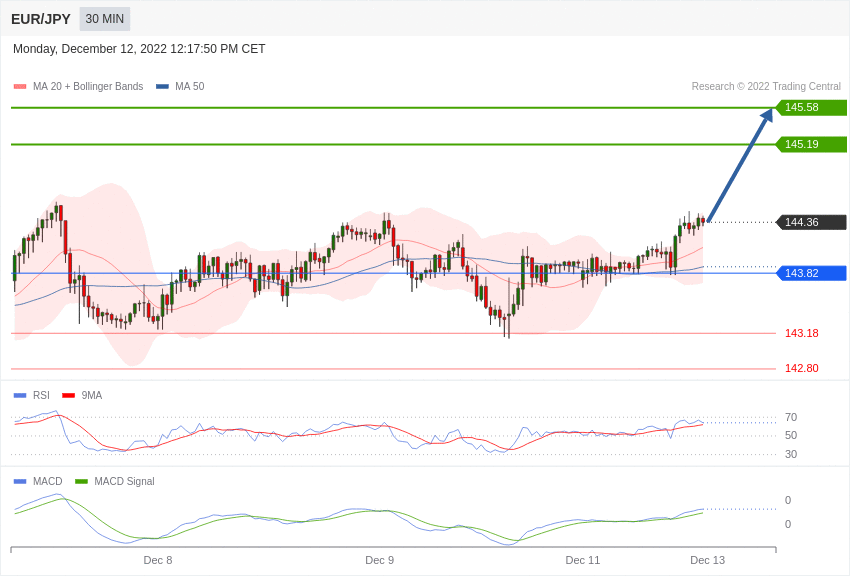This screenshot has height=576, width=850.
Task: Click the blue 143.82 pivot price tag
Action: pos(811,274)
